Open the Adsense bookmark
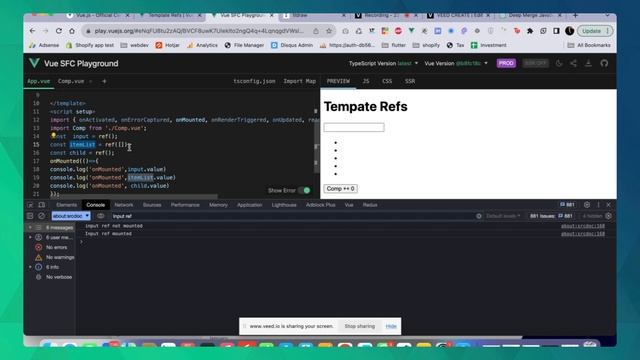 pyautogui.click(x=44, y=45)
